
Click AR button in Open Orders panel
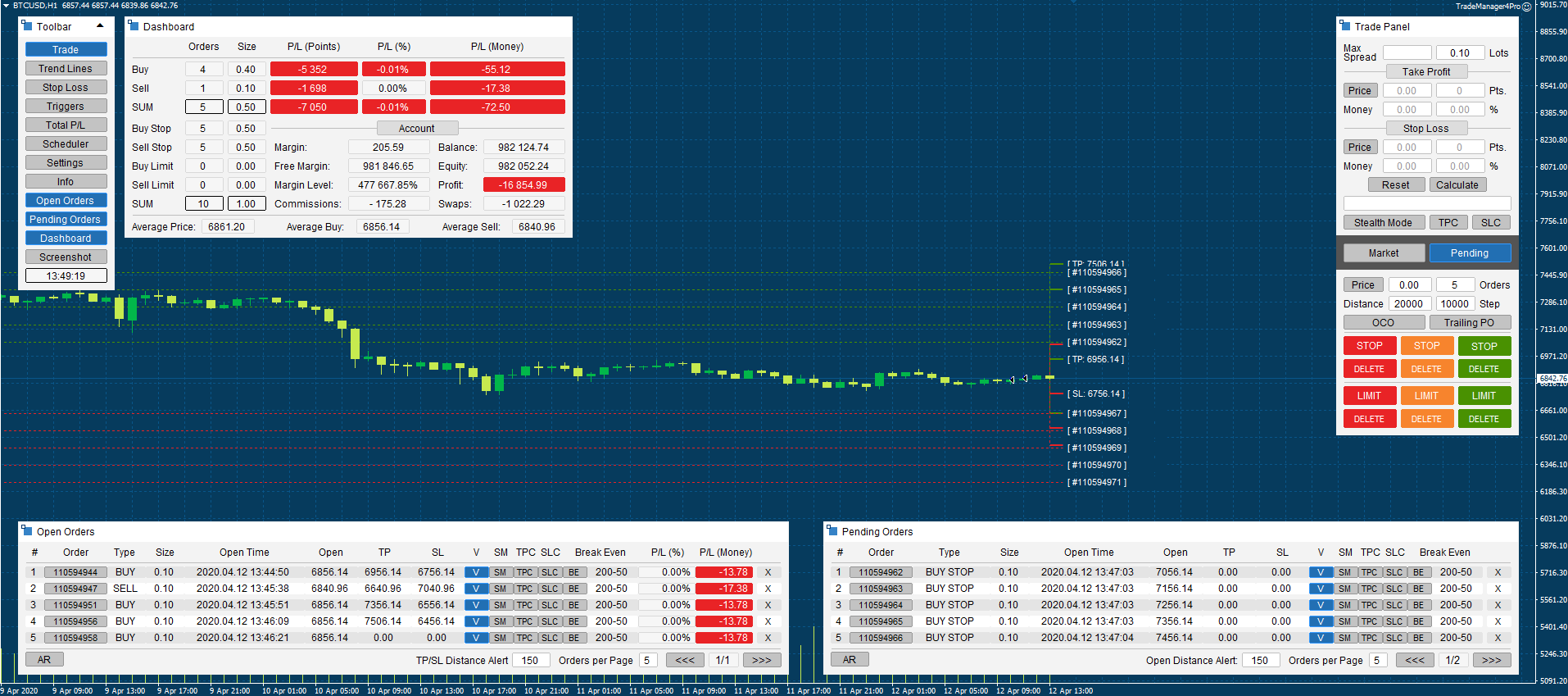44,660
